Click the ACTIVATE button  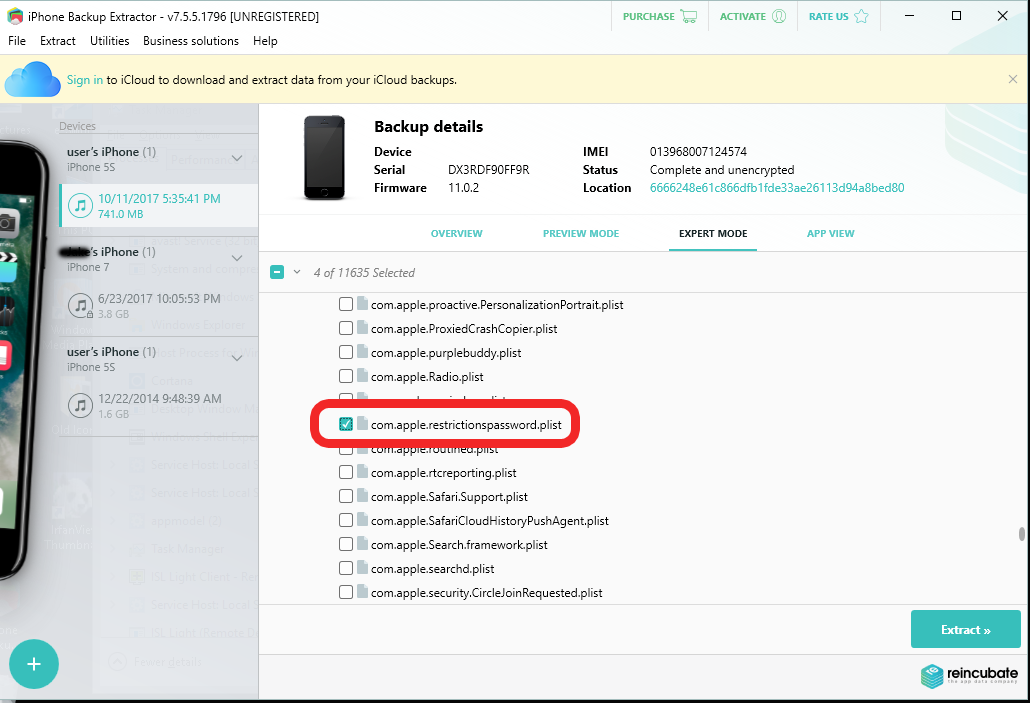tap(753, 16)
